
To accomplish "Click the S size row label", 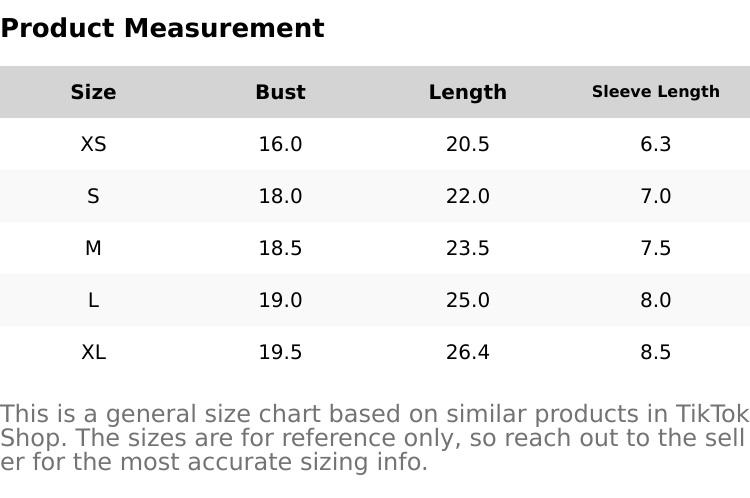I will [93, 196].
